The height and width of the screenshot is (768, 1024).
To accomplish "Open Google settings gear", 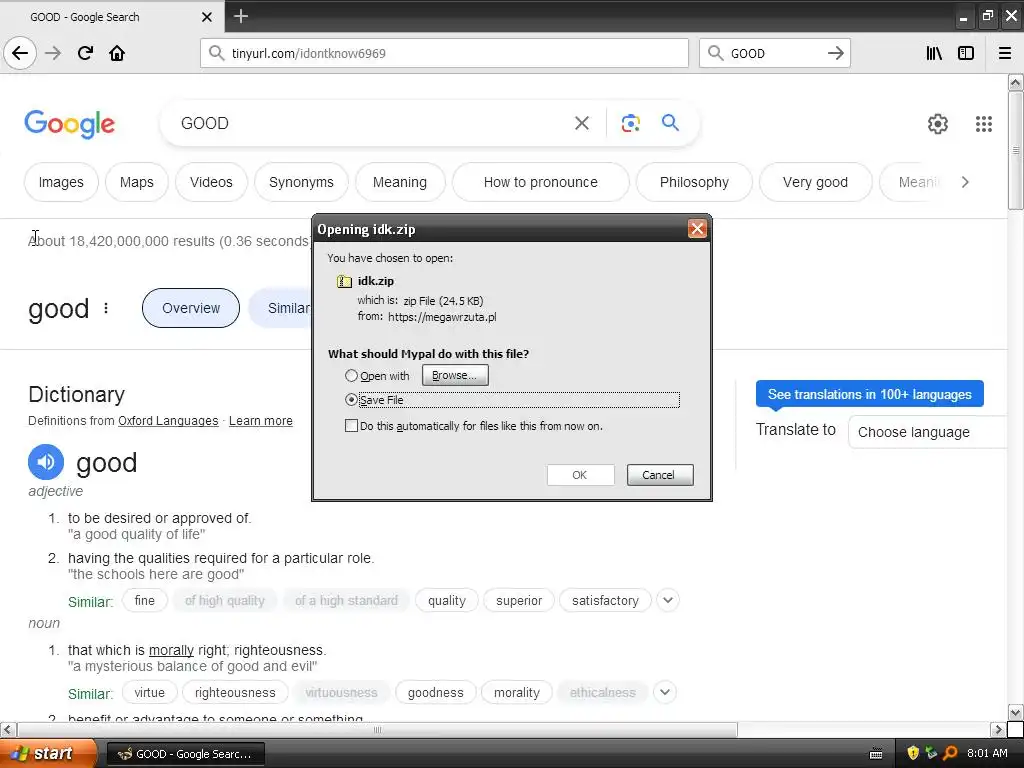I will (938, 123).
